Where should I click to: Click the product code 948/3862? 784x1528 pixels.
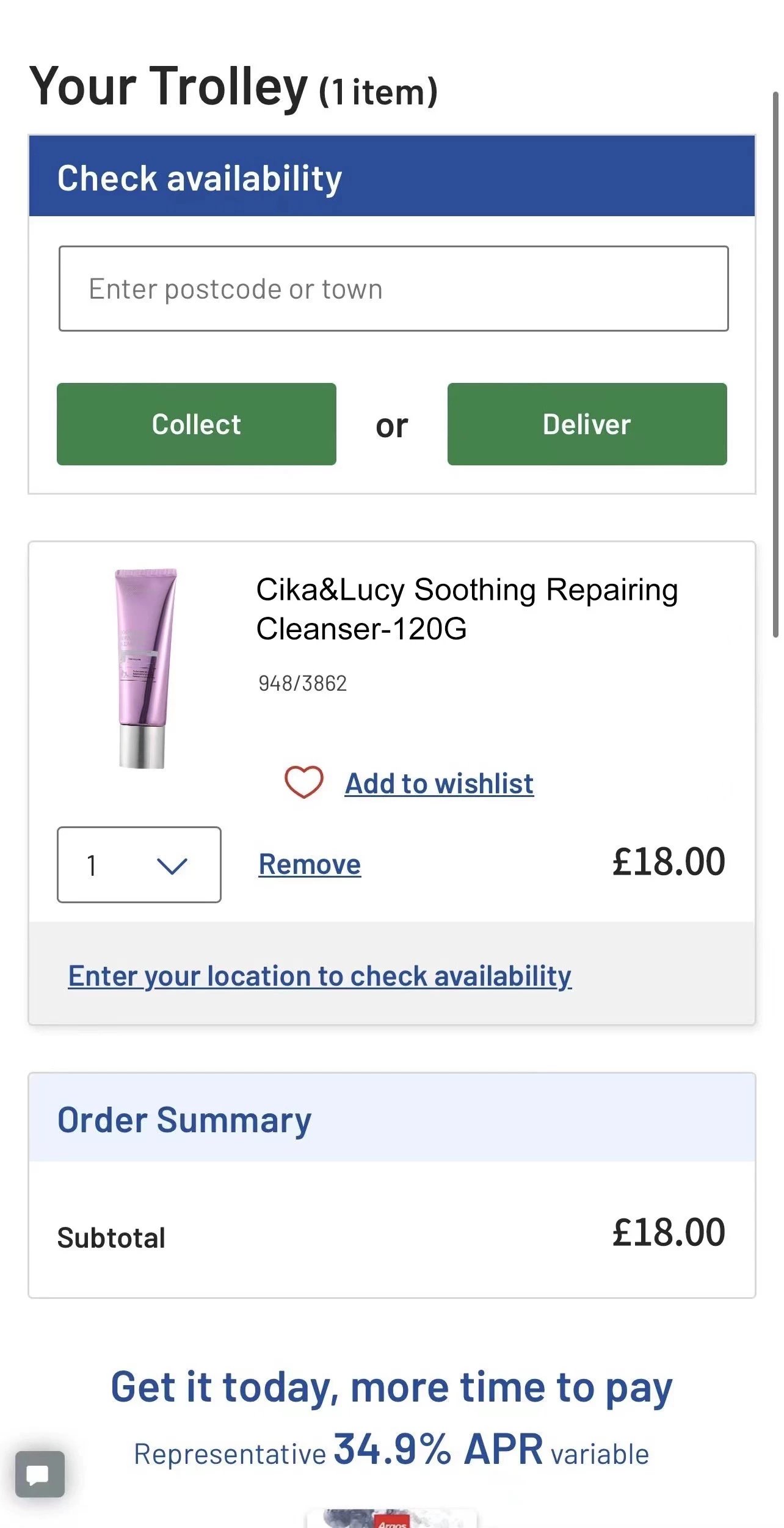pyautogui.click(x=302, y=683)
